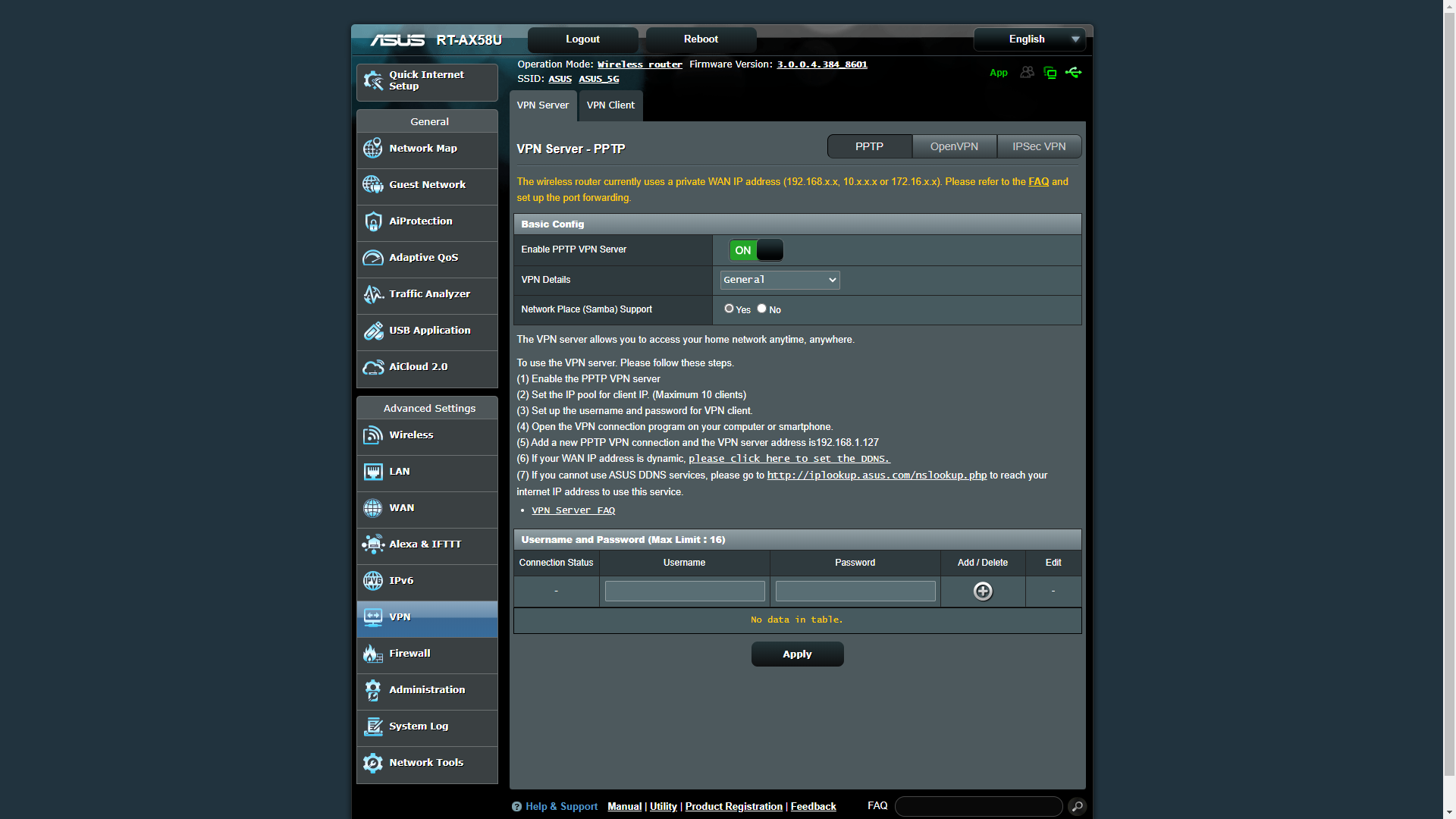Screen dimensions: 1456x819
Task: Turn off the PPTP VPN Server toggle
Action: [x=755, y=250]
